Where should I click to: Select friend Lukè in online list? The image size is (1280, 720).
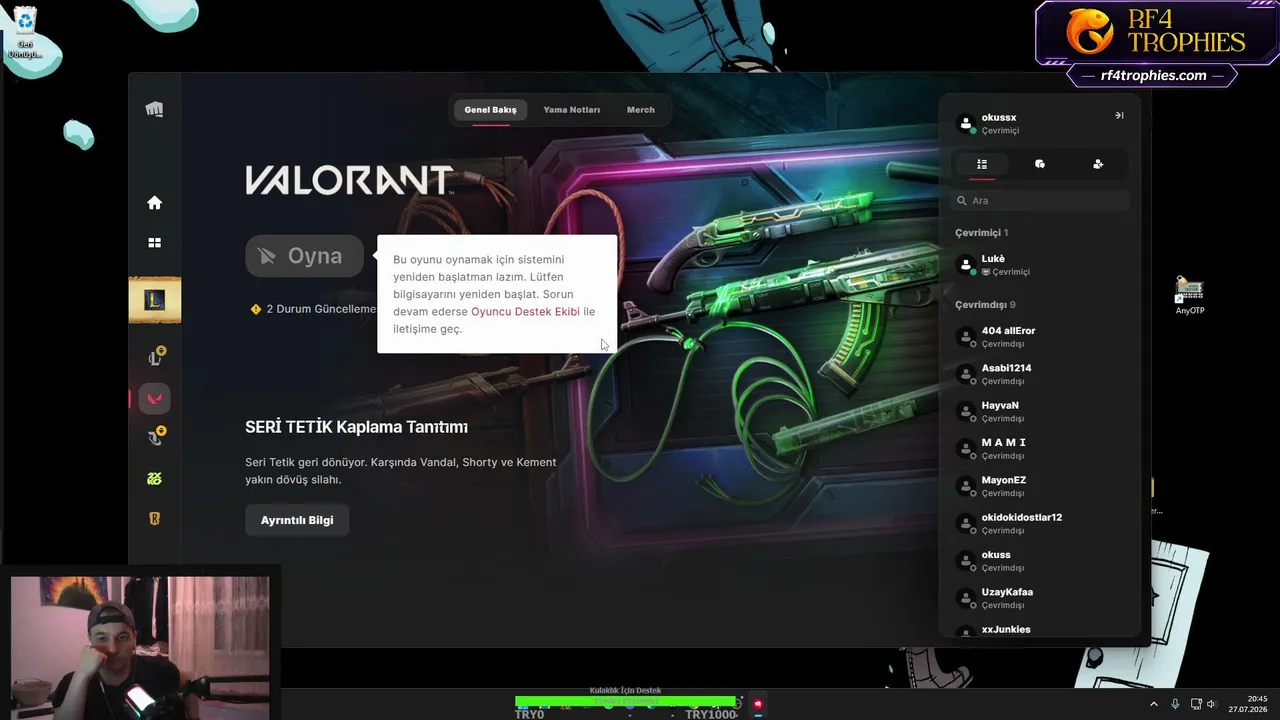pyautogui.click(x=1040, y=265)
